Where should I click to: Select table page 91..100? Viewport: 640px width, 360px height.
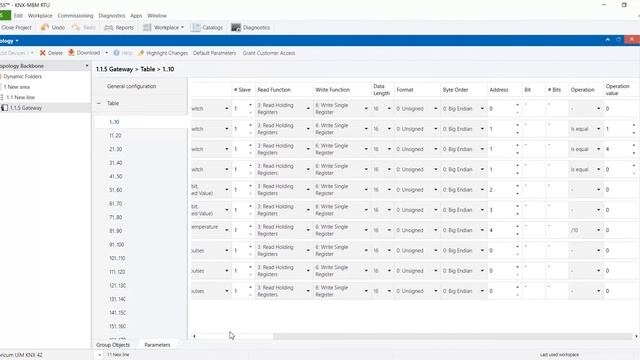pyautogui.click(x=117, y=244)
